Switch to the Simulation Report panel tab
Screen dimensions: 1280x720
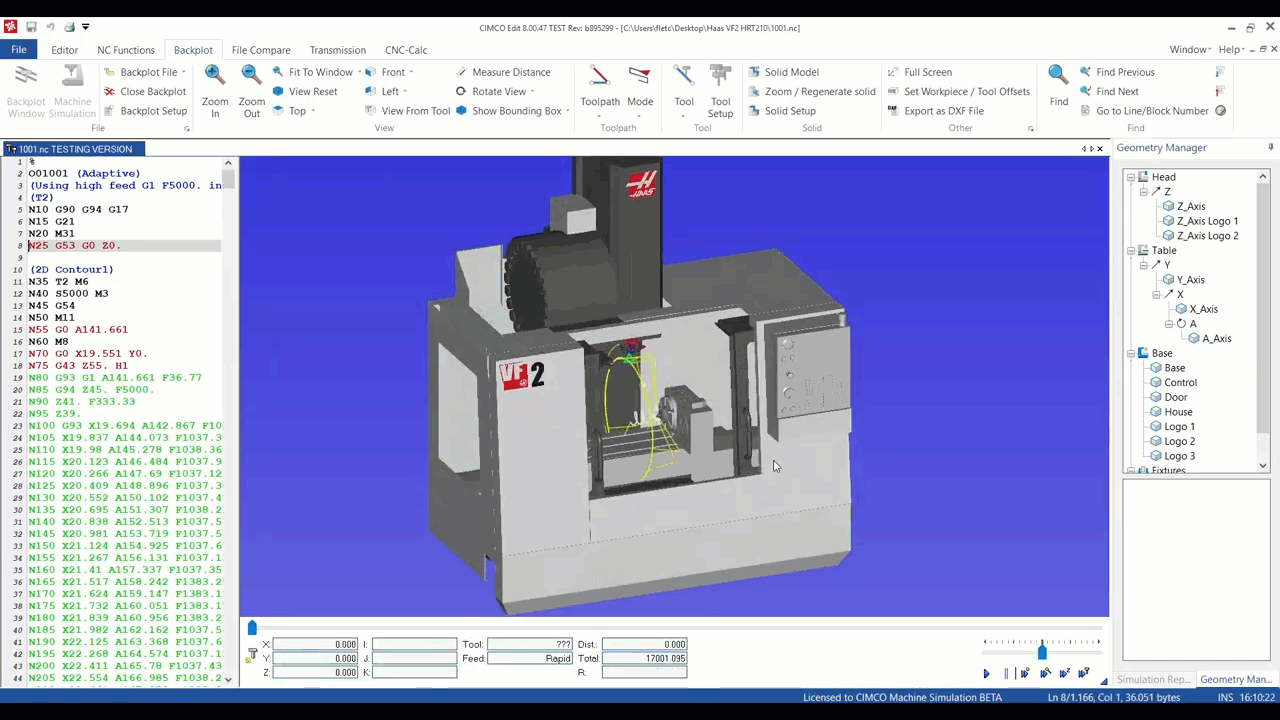(x=1153, y=680)
